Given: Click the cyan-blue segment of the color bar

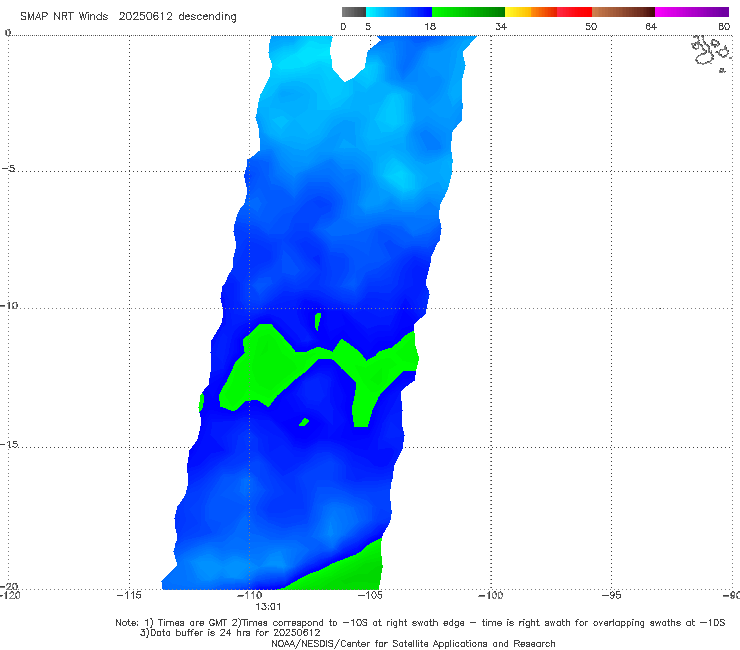Looking at the screenshot, I should click(x=399, y=12).
